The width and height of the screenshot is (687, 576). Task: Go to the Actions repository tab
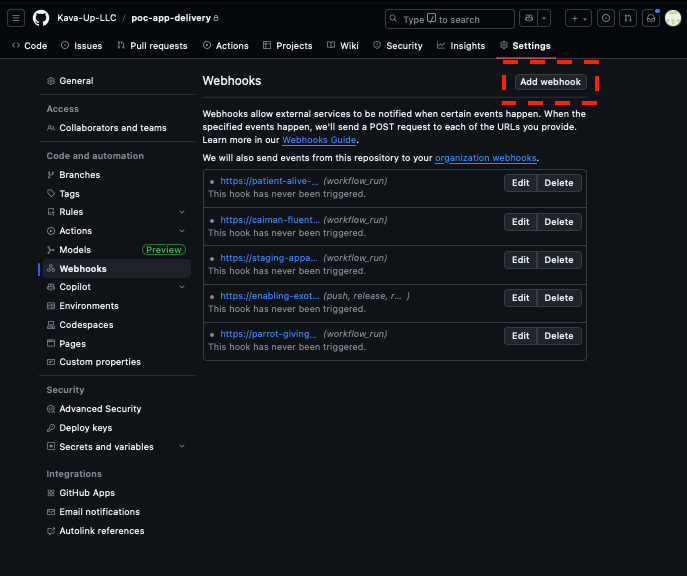coord(225,46)
